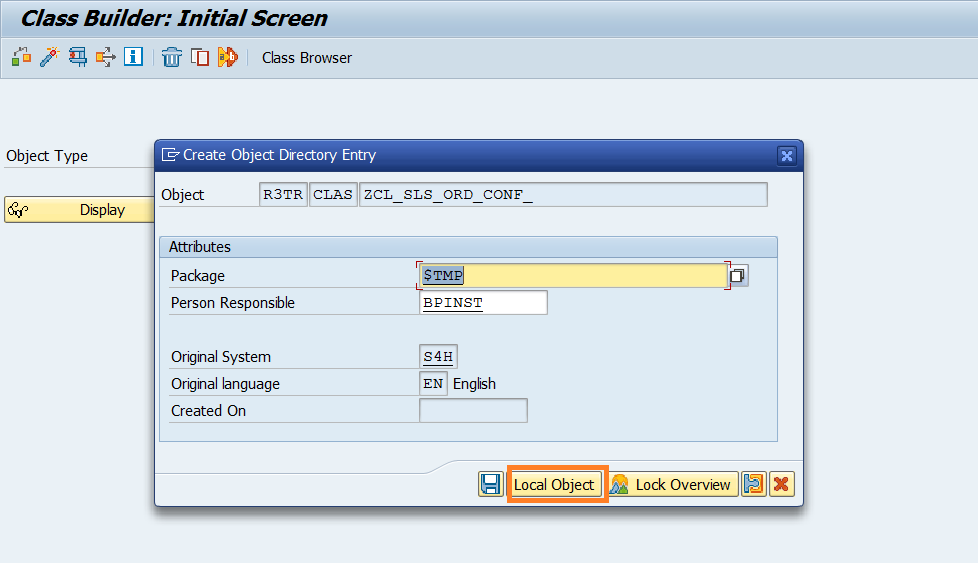
Task: Close the Create Object Directory Entry dialog
Action: click(787, 155)
